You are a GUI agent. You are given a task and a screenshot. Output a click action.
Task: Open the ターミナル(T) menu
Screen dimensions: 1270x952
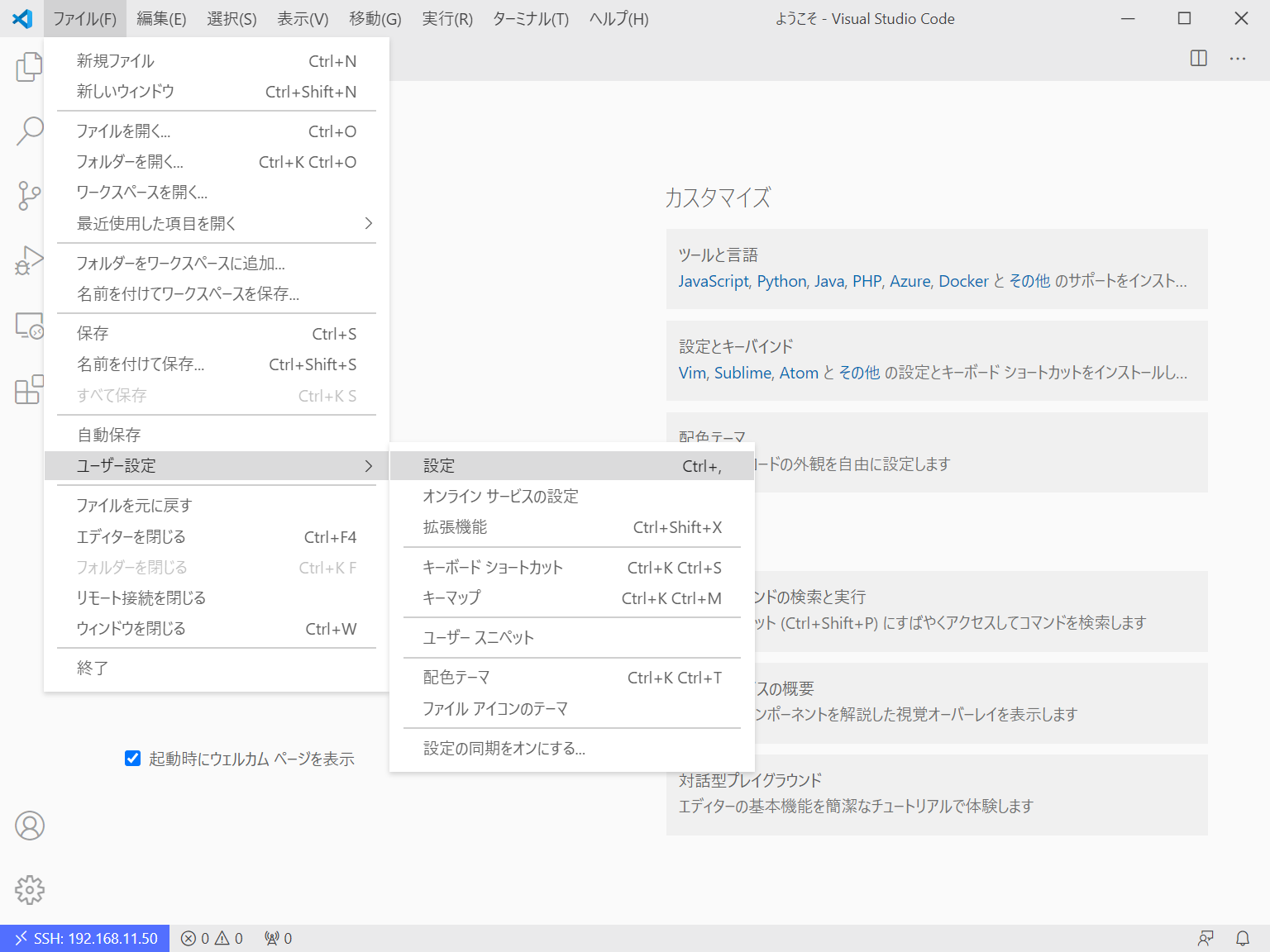(x=531, y=18)
